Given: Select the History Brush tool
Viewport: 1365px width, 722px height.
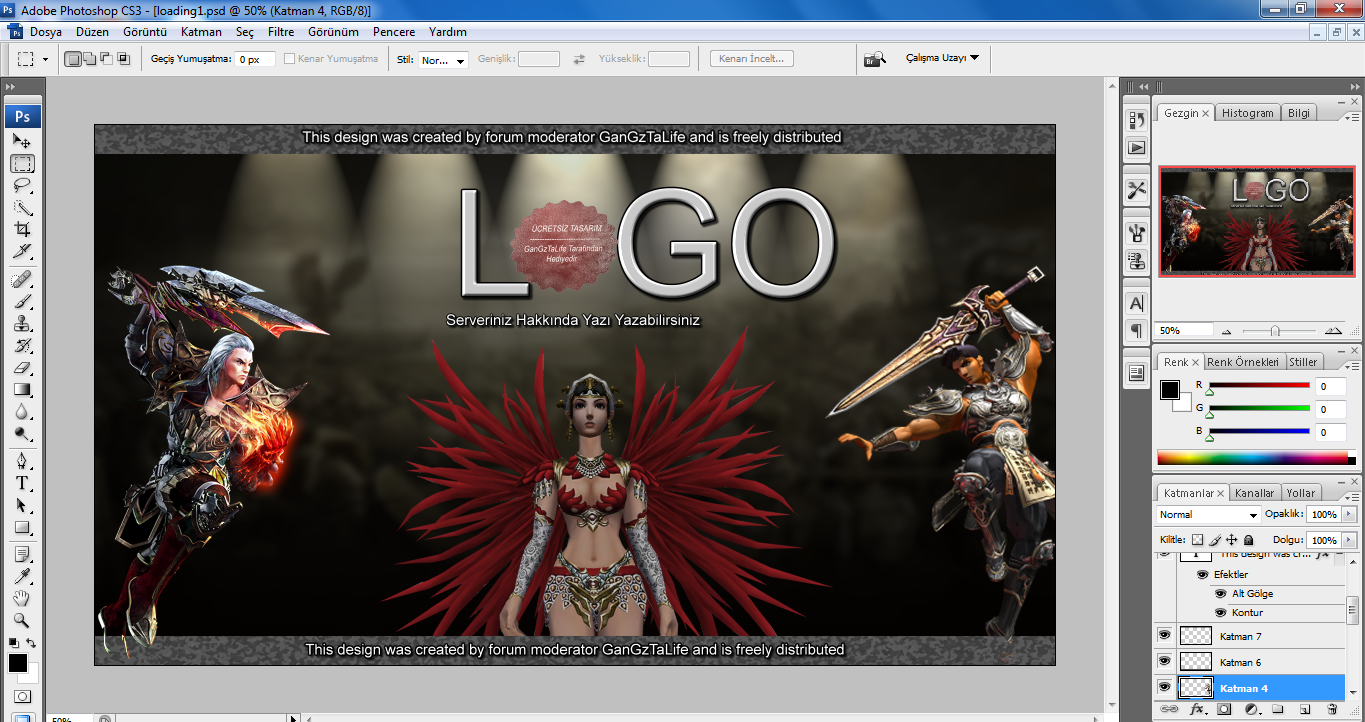Looking at the screenshot, I should (22, 345).
